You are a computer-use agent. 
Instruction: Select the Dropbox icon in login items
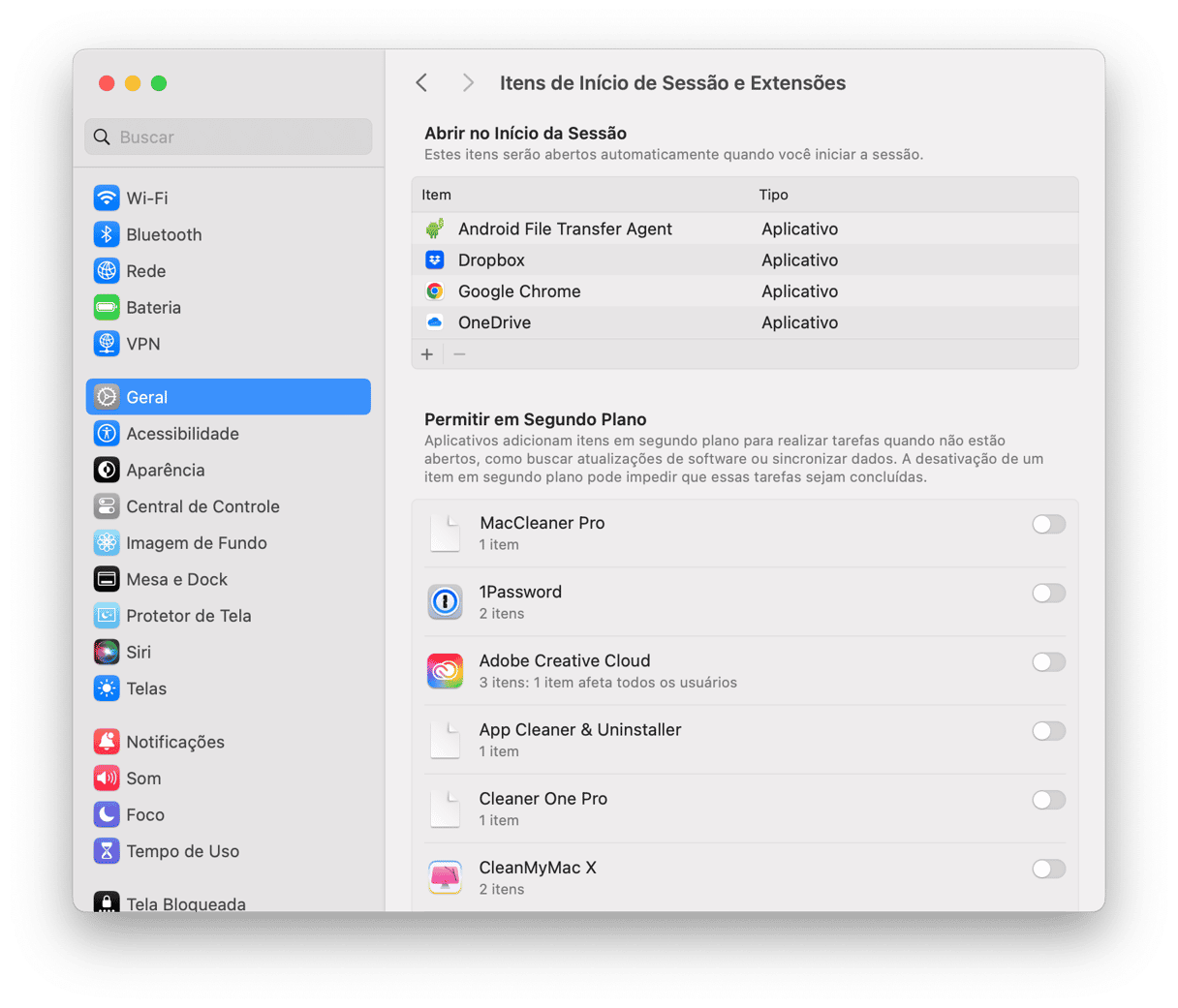tap(435, 260)
